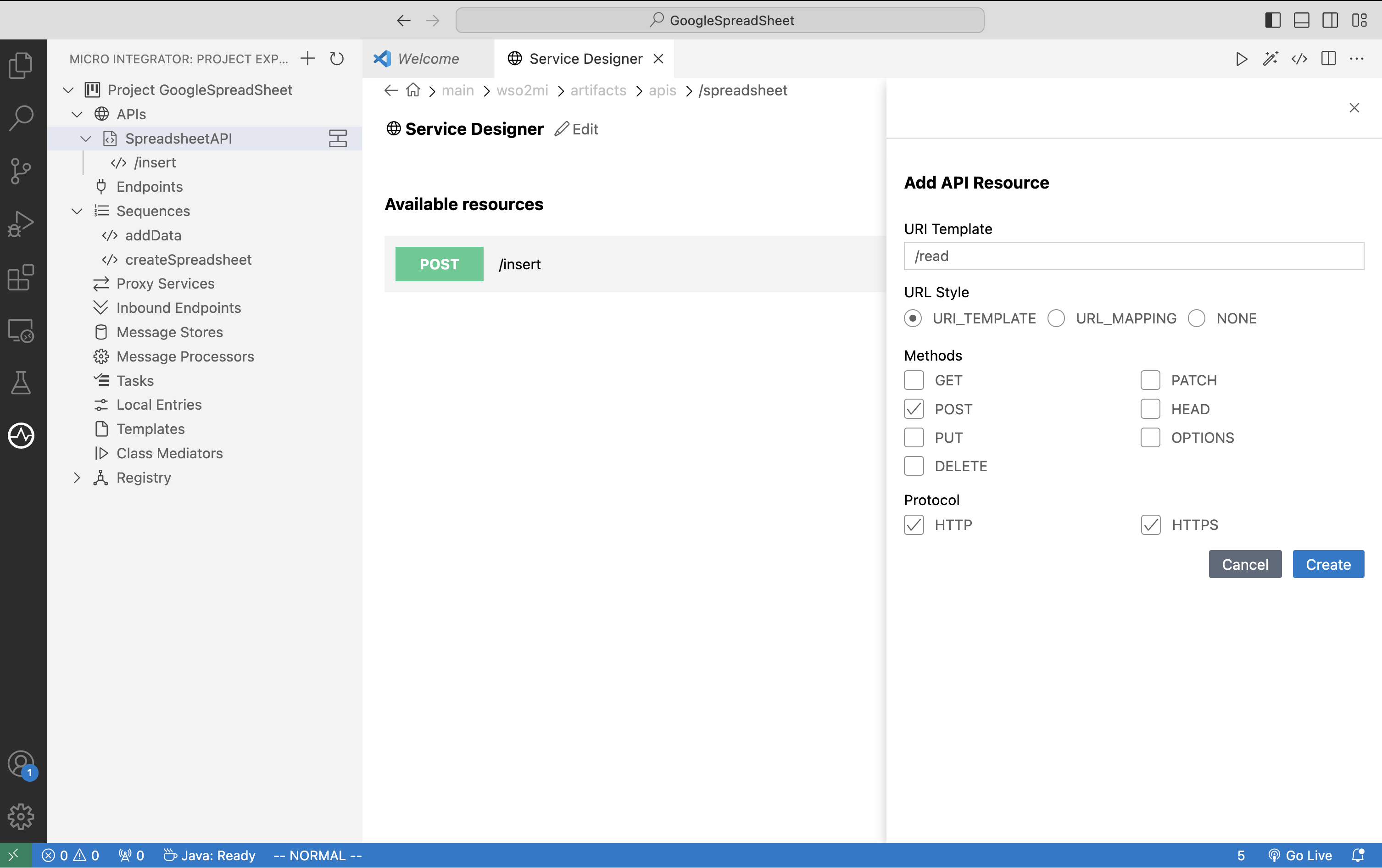Collapse Project GoogleSpreadSheet tree node
The width and height of the screenshot is (1382, 868).
pyautogui.click(x=68, y=90)
